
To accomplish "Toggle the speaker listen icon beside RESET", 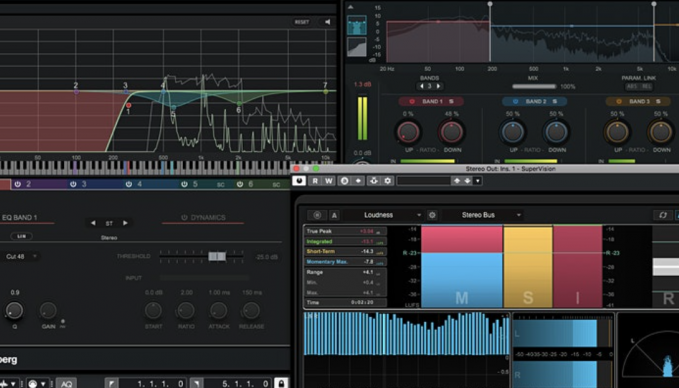I will pos(327,22).
